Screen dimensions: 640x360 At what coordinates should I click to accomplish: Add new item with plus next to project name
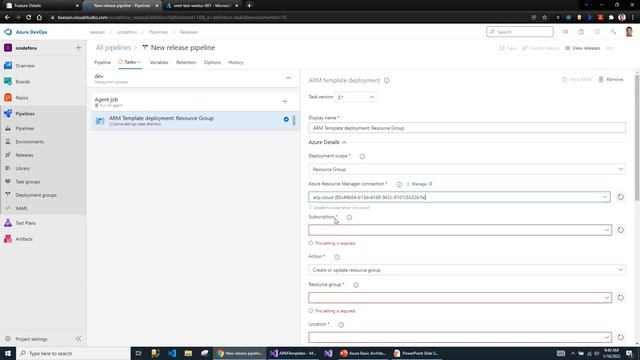[x=78, y=48]
